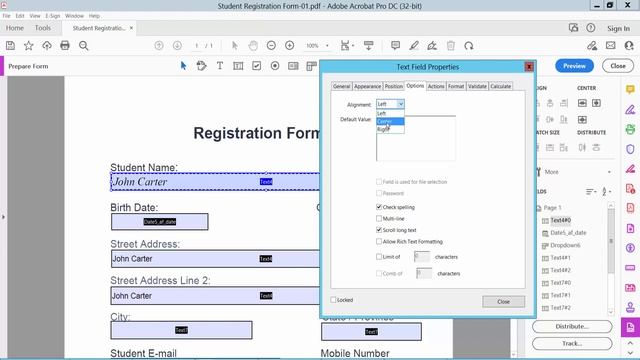Save the file with the floppy disk icon
Screen dimensions: 640x360
(10, 46)
